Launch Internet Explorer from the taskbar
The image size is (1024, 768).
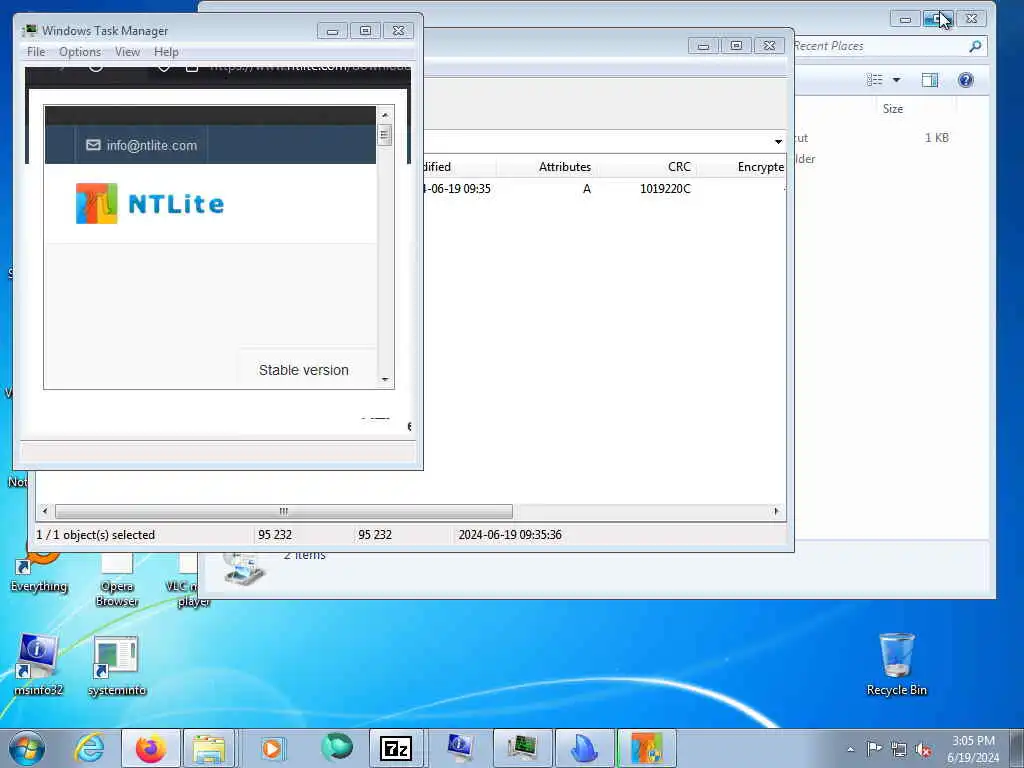coord(90,748)
